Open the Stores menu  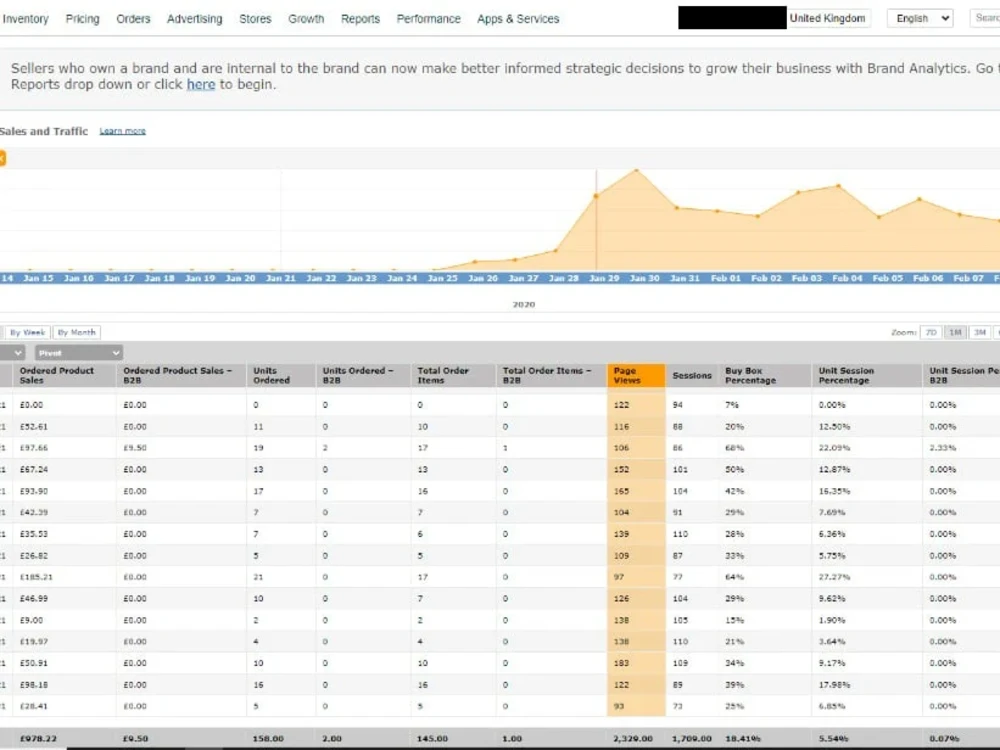(255, 19)
